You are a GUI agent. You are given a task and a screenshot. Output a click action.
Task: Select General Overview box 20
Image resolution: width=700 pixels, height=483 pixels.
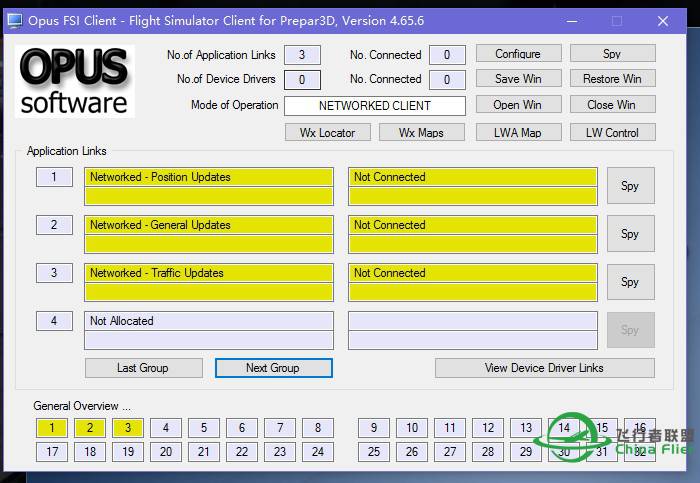pos(166,452)
